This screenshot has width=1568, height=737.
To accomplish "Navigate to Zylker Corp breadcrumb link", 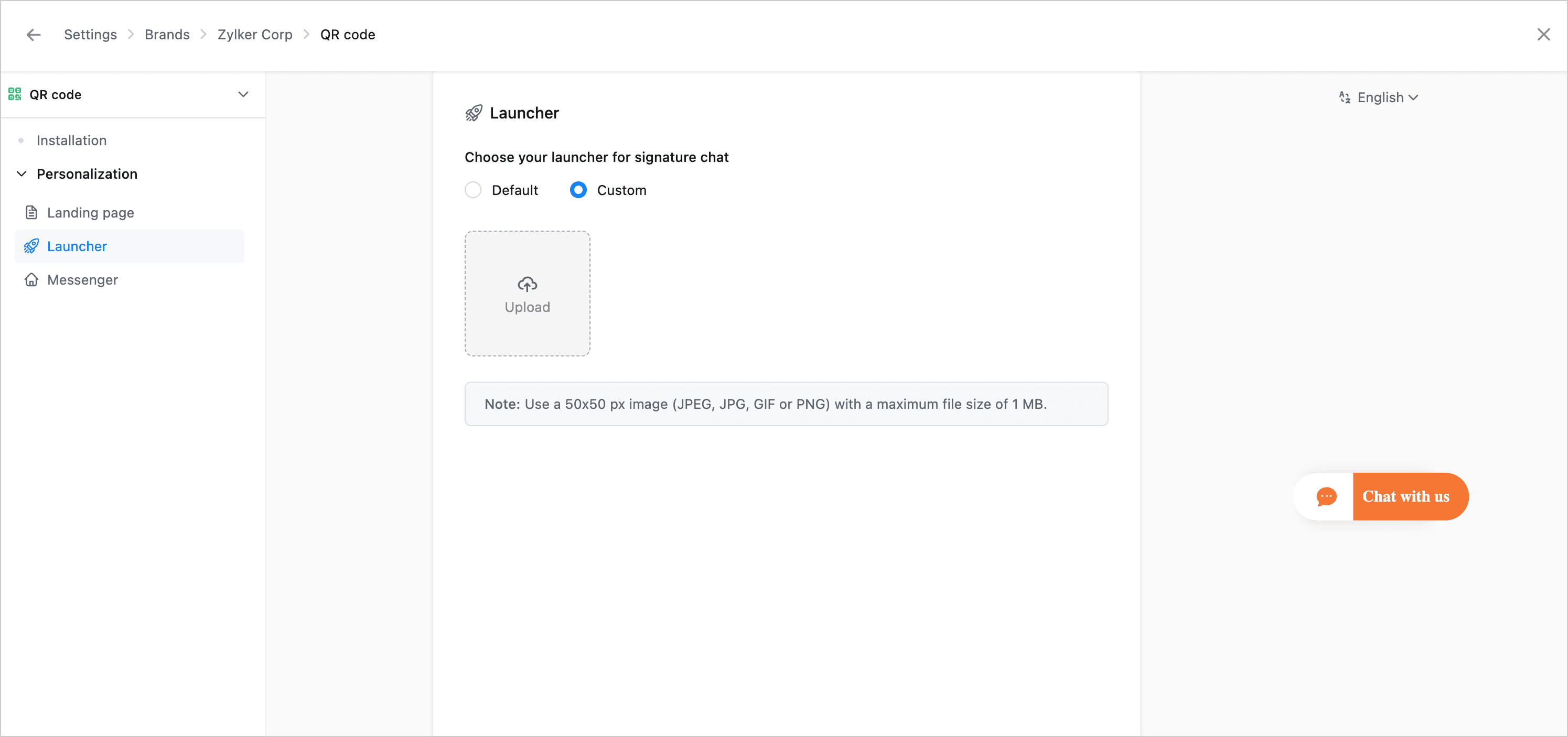I will tap(254, 35).
